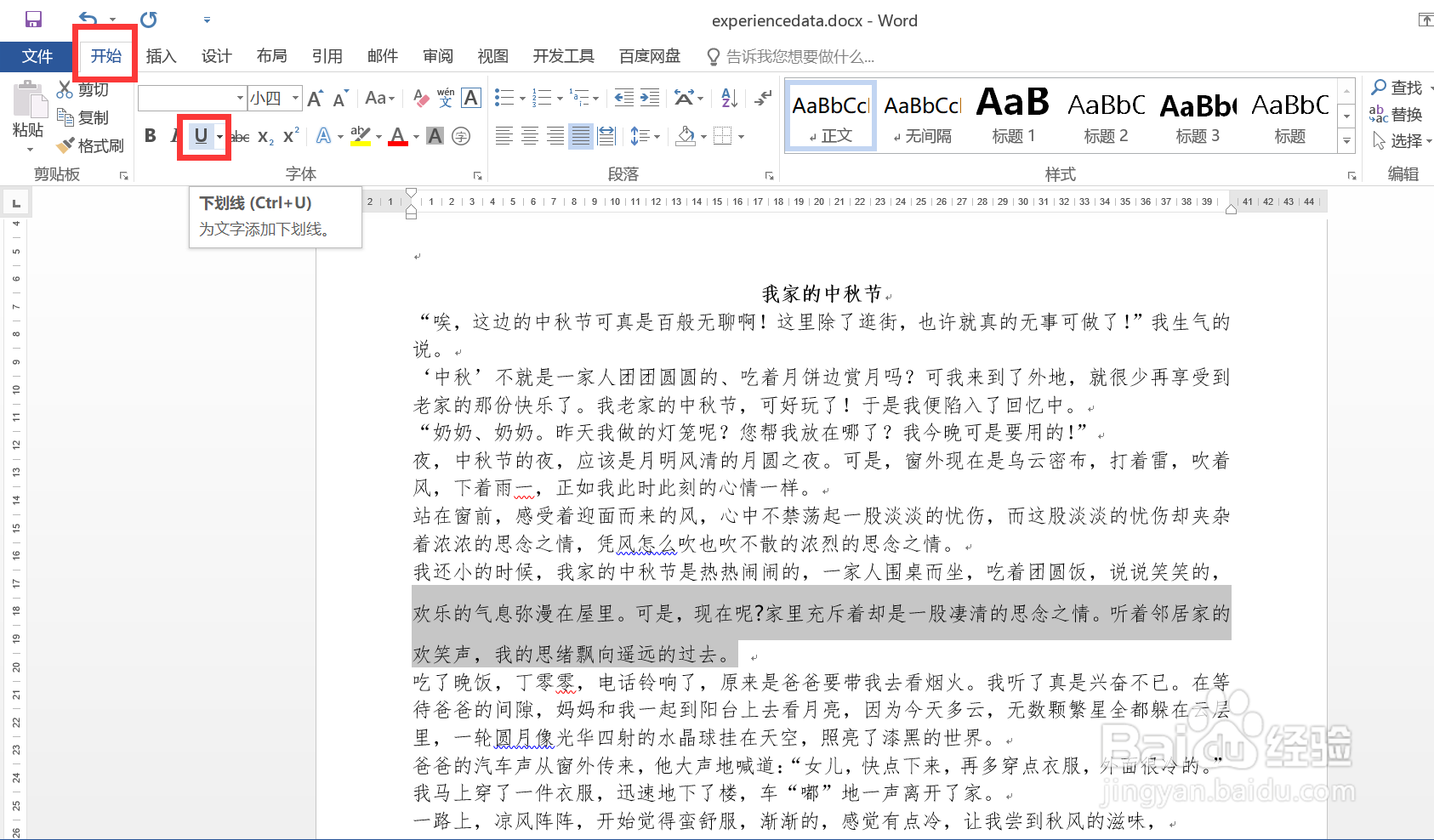Click the Shading paint bucket
The image size is (1434, 840).
click(686, 136)
